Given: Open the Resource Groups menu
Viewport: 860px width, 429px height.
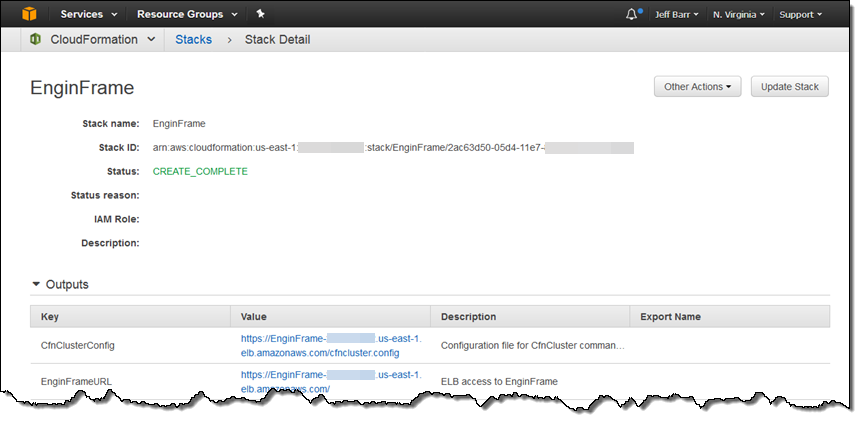Looking at the screenshot, I should tap(187, 14).
